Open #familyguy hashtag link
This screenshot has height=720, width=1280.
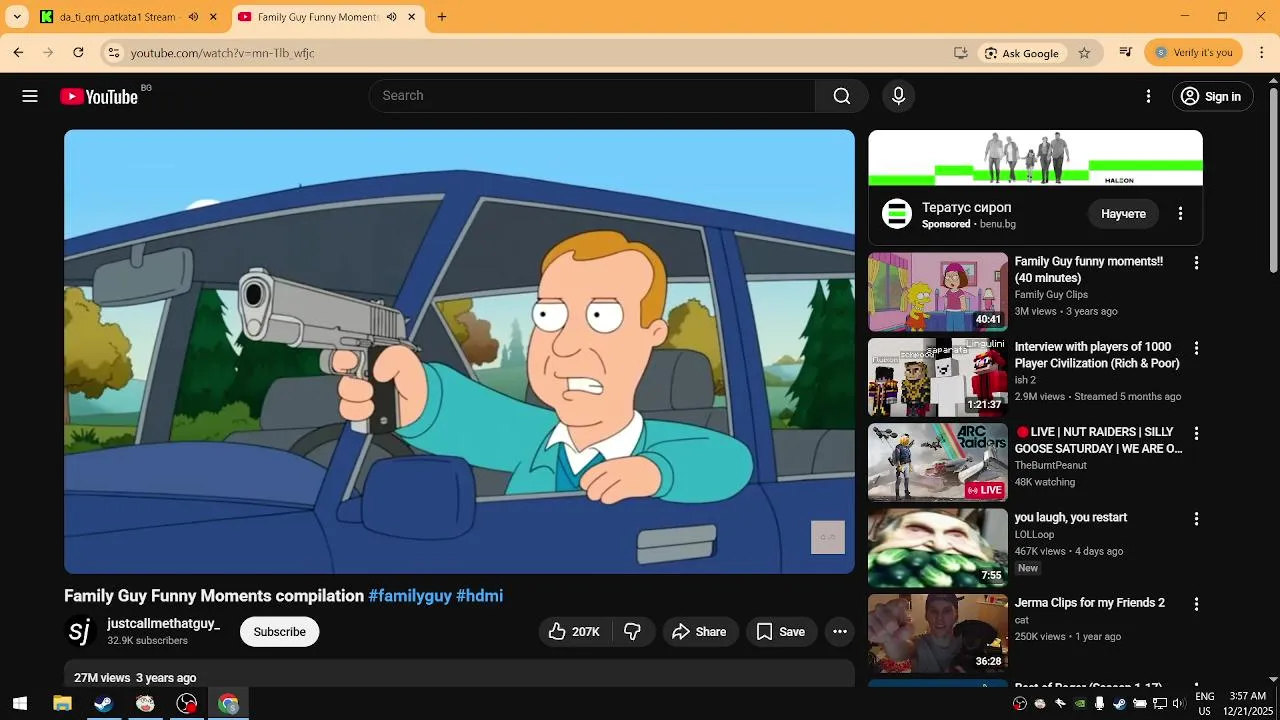pos(410,596)
